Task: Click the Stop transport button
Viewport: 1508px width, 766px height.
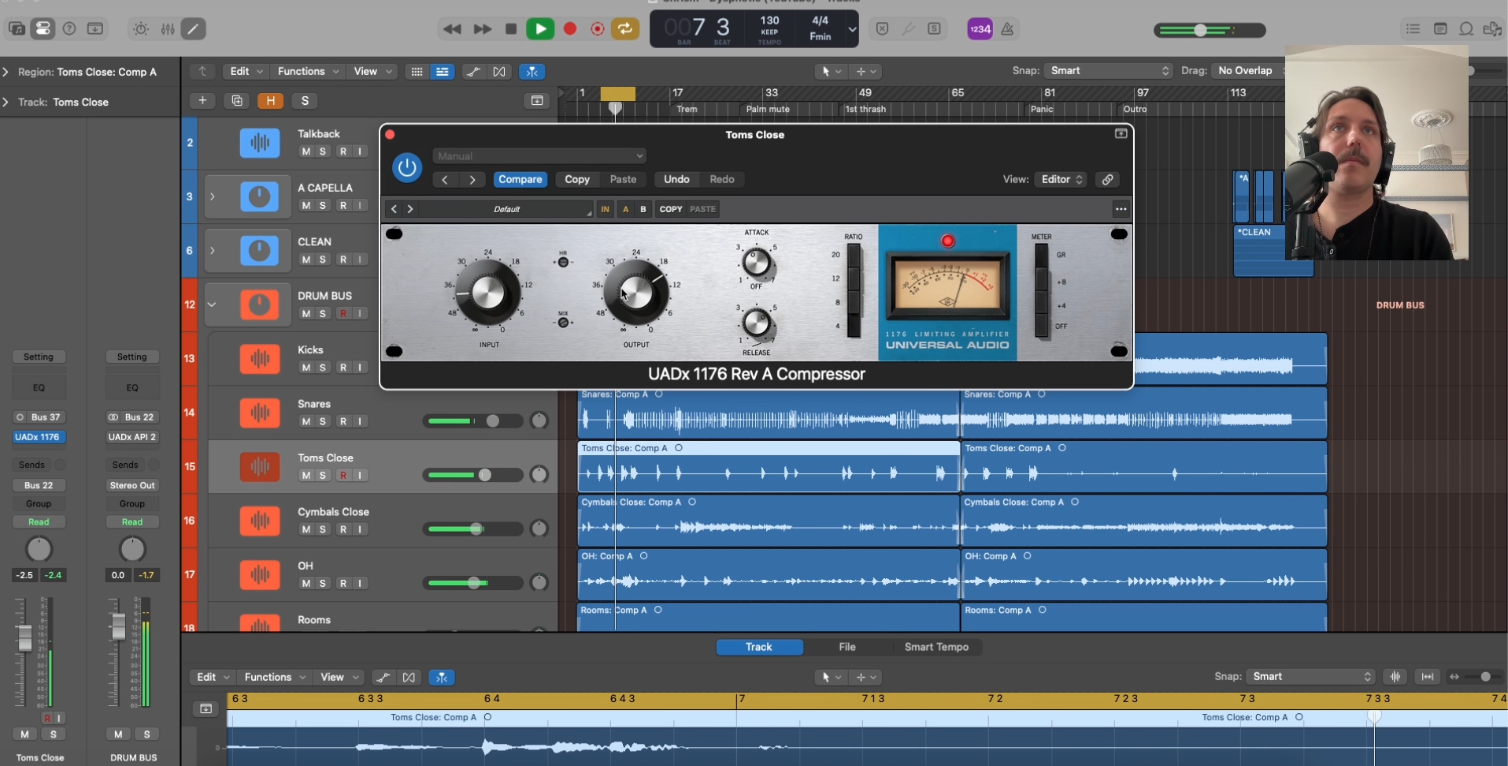Action: pyautogui.click(x=511, y=29)
